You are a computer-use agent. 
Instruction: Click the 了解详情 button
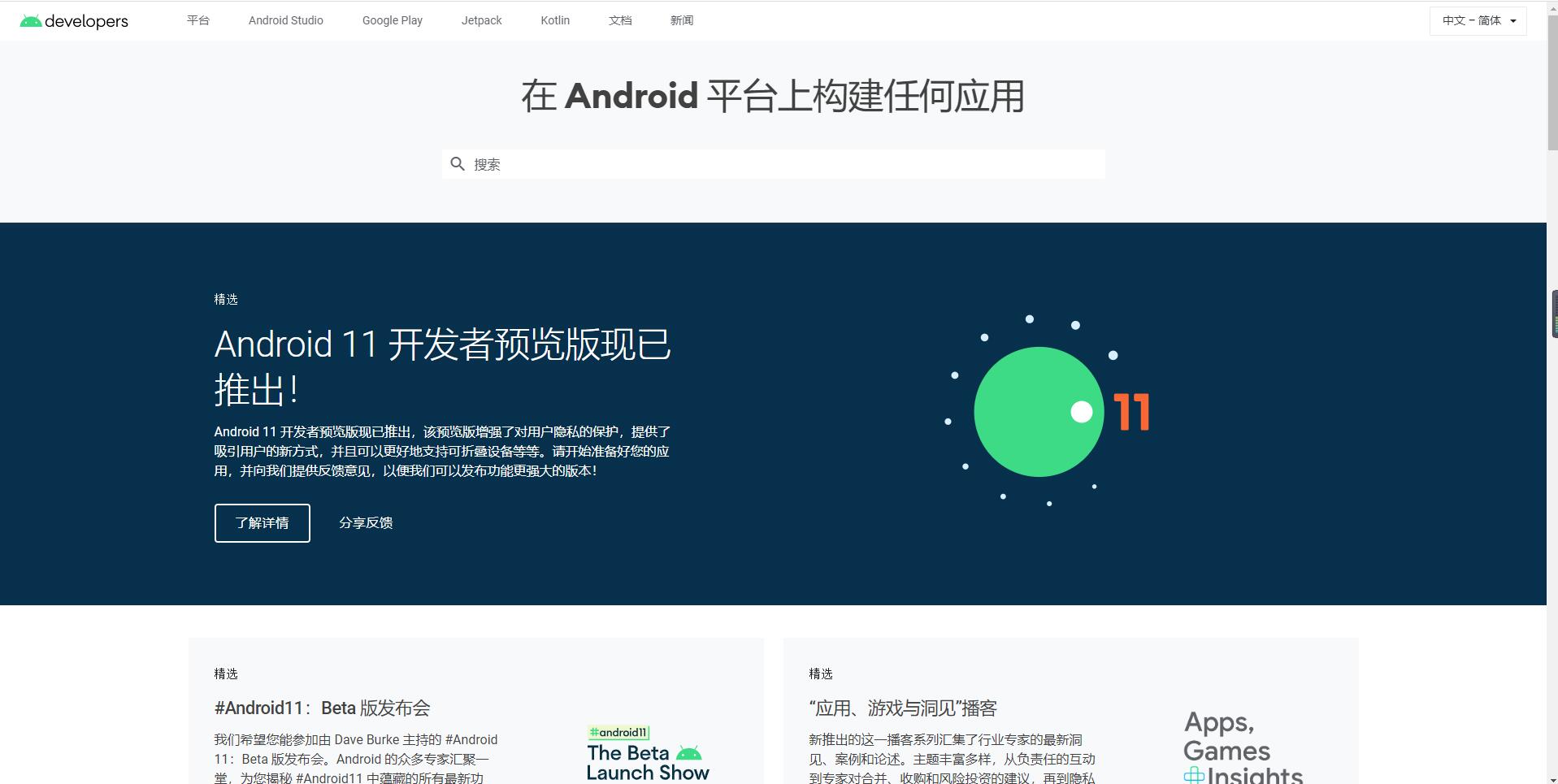[262, 522]
